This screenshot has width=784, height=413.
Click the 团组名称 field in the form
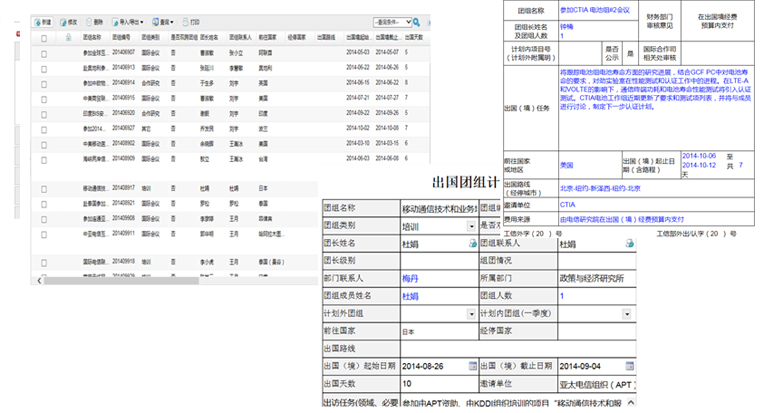439,208
